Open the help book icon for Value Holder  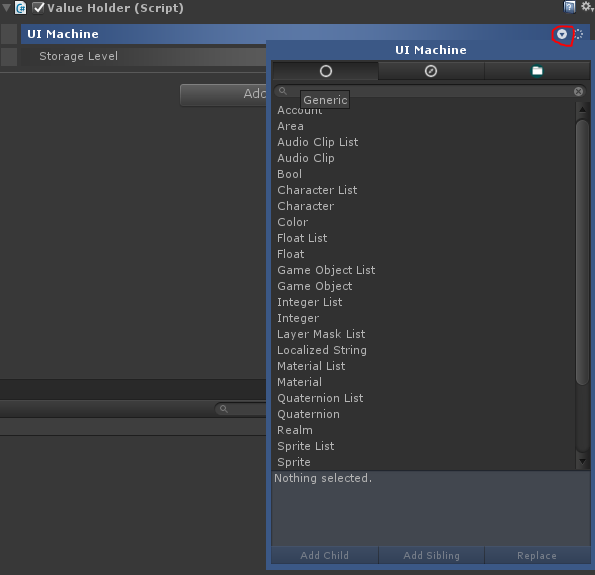click(x=569, y=7)
